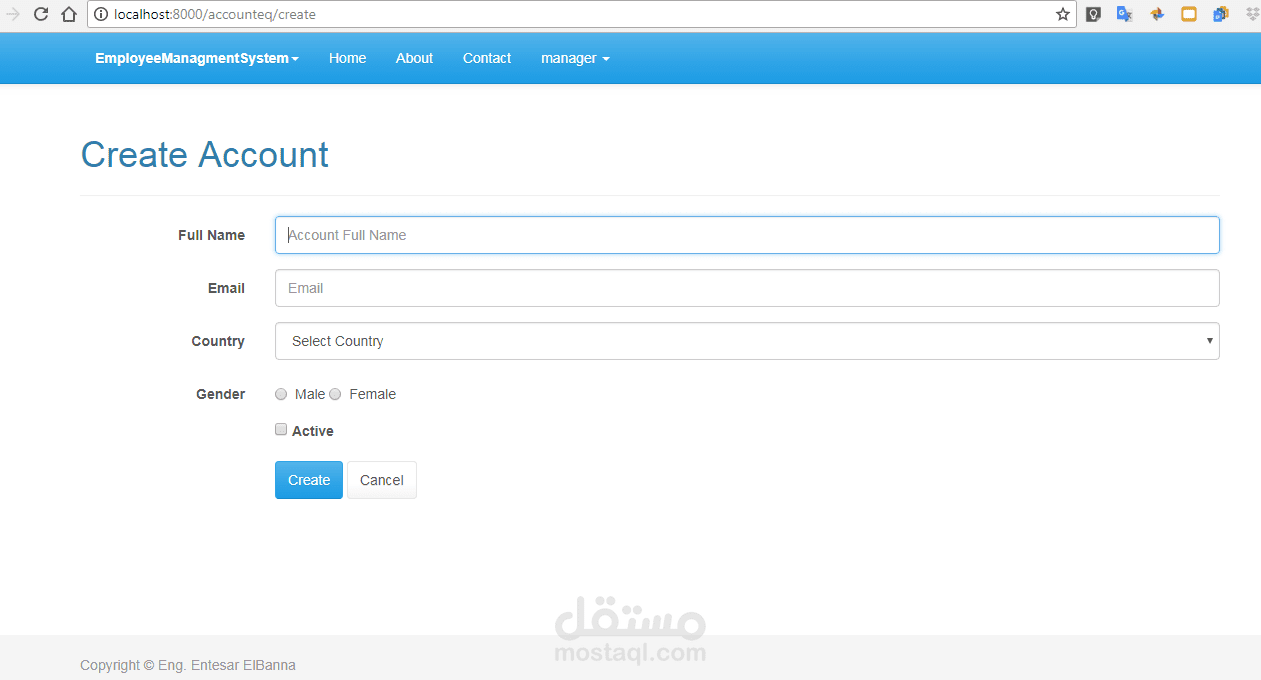The height and width of the screenshot is (680, 1261).
Task: Click the Email field label
Action: [x=226, y=288]
